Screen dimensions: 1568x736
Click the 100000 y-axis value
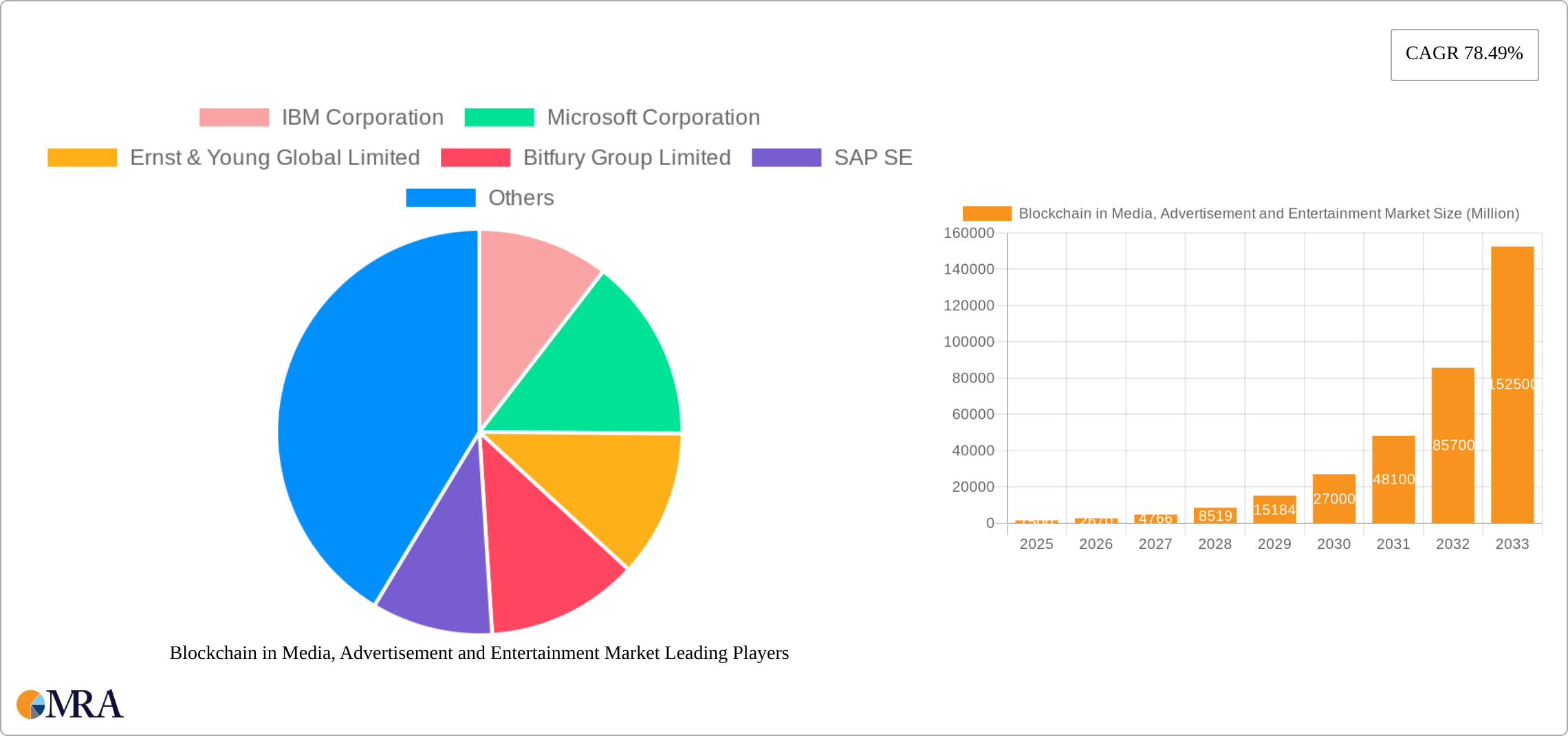click(969, 342)
